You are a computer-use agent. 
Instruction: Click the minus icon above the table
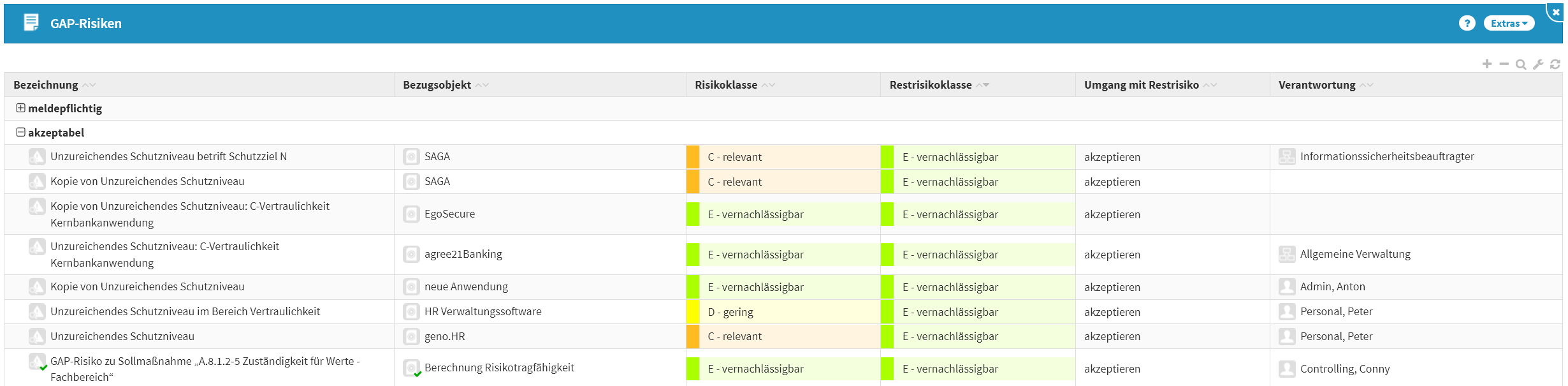pos(1504,64)
